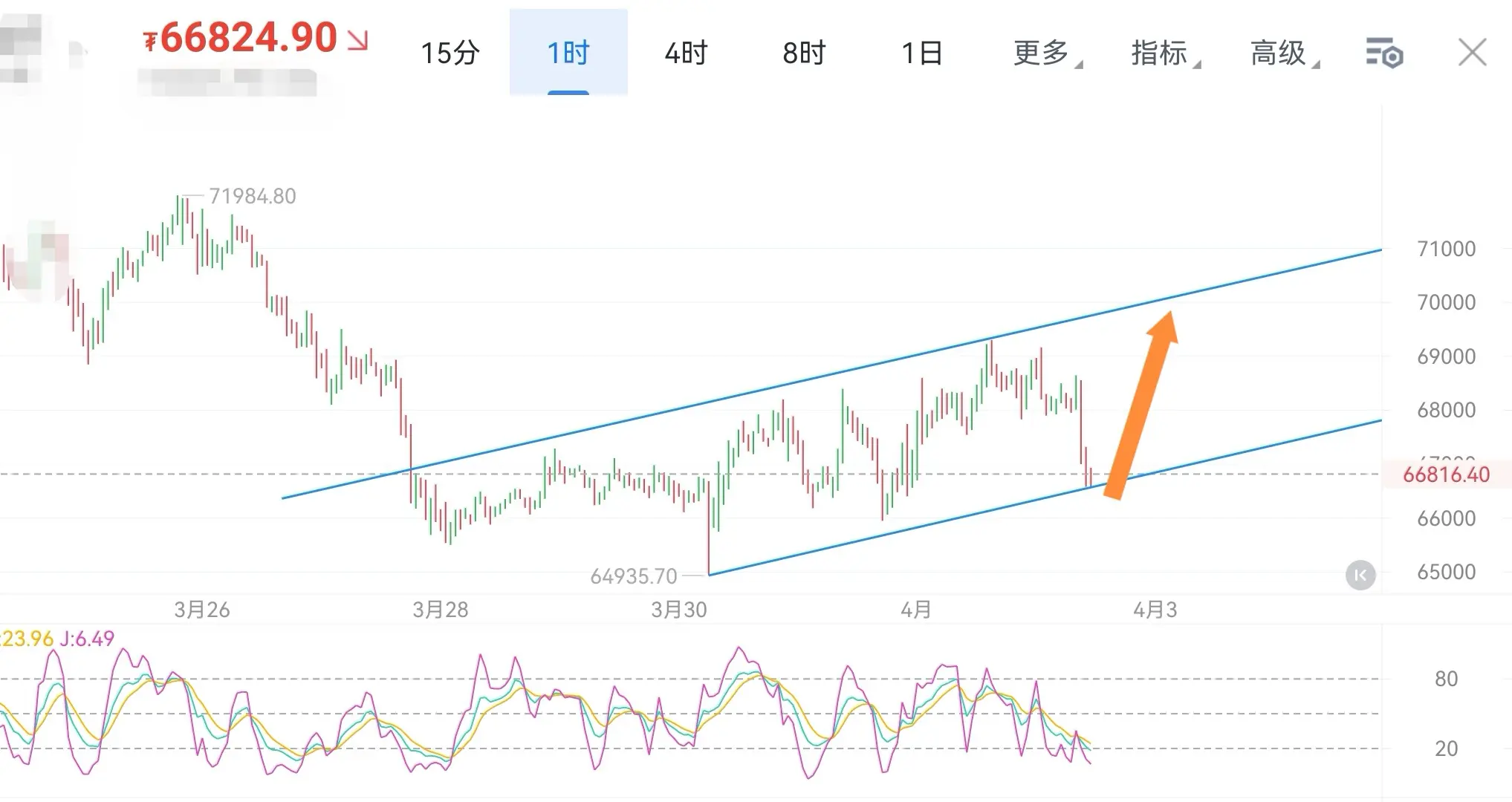Click the 4月3 date on time axis
This screenshot has width=1512, height=802.
(1155, 610)
